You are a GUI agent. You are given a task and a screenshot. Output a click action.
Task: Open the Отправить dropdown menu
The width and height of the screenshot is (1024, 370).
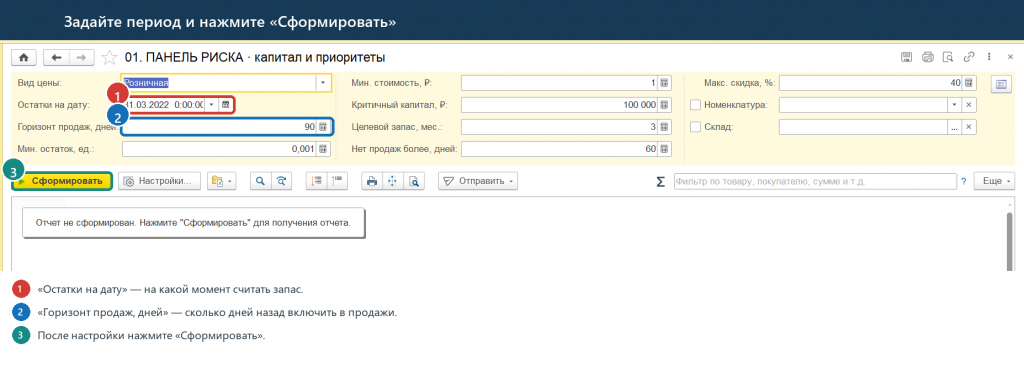[x=478, y=181]
